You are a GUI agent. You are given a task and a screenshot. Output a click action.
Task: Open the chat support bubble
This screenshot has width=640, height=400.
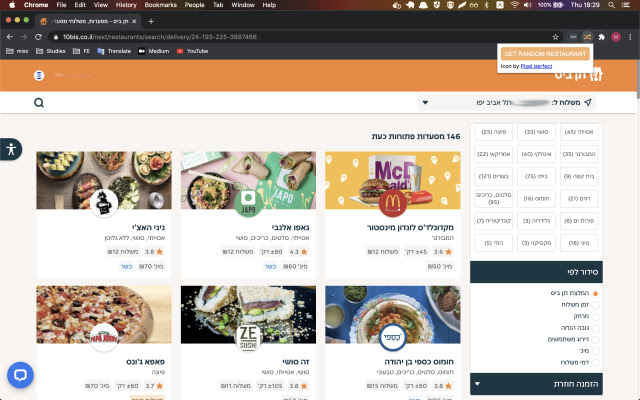pos(20,375)
